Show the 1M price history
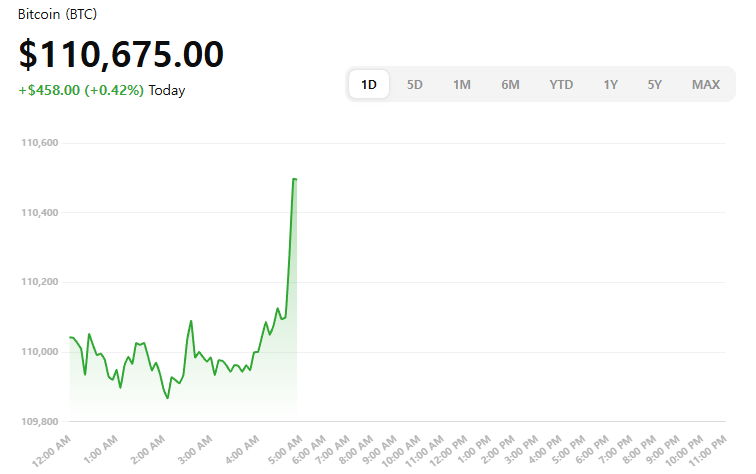Screen dimensions: 756x474 (x=461, y=85)
